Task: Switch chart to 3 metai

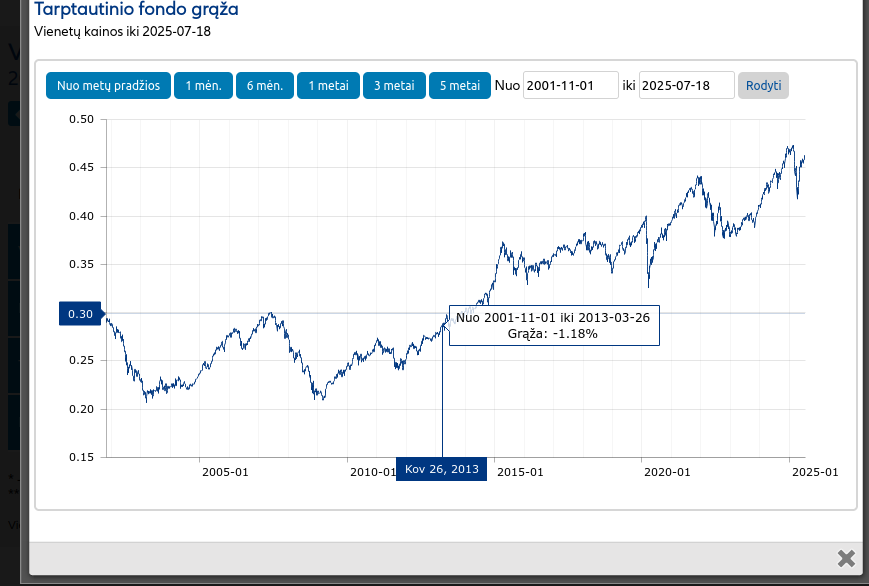Action: [394, 85]
